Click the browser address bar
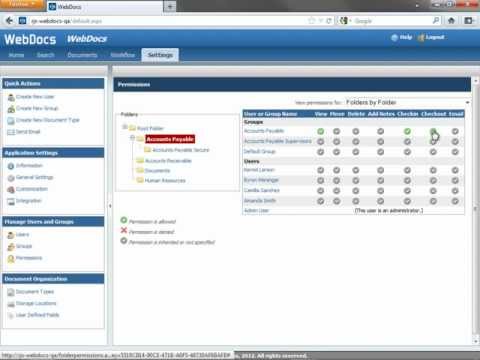The height and width of the screenshot is (360, 480). tap(167, 21)
